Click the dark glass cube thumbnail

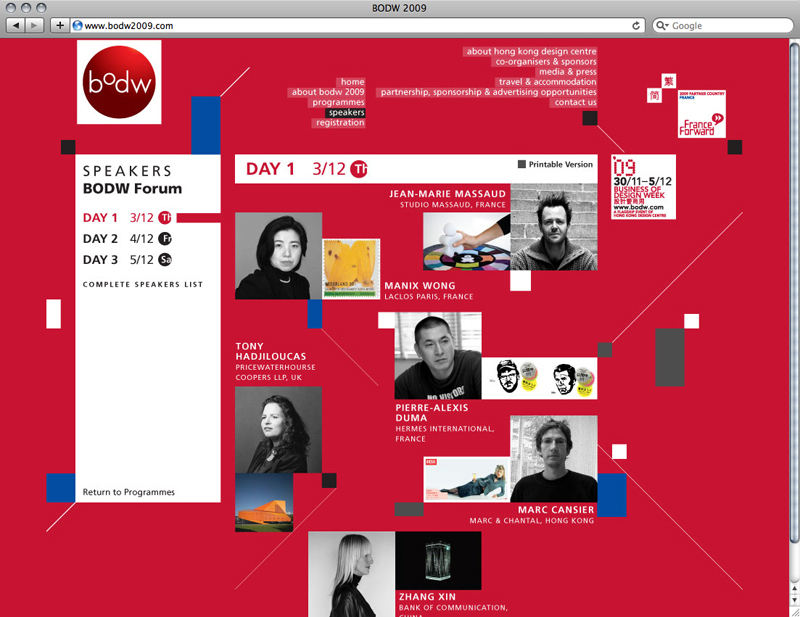[438, 560]
